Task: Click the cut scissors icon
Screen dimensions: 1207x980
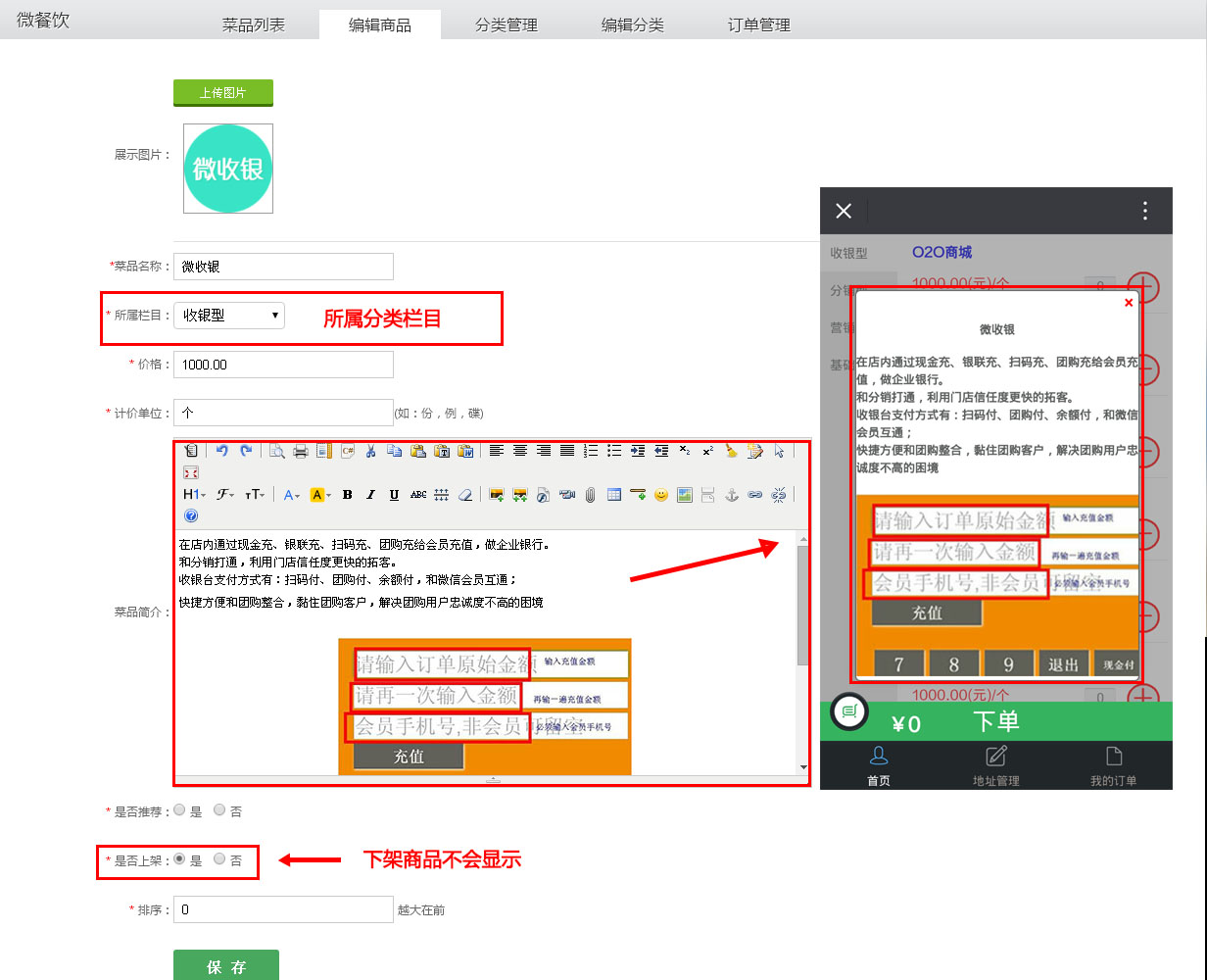Action: point(370,451)
